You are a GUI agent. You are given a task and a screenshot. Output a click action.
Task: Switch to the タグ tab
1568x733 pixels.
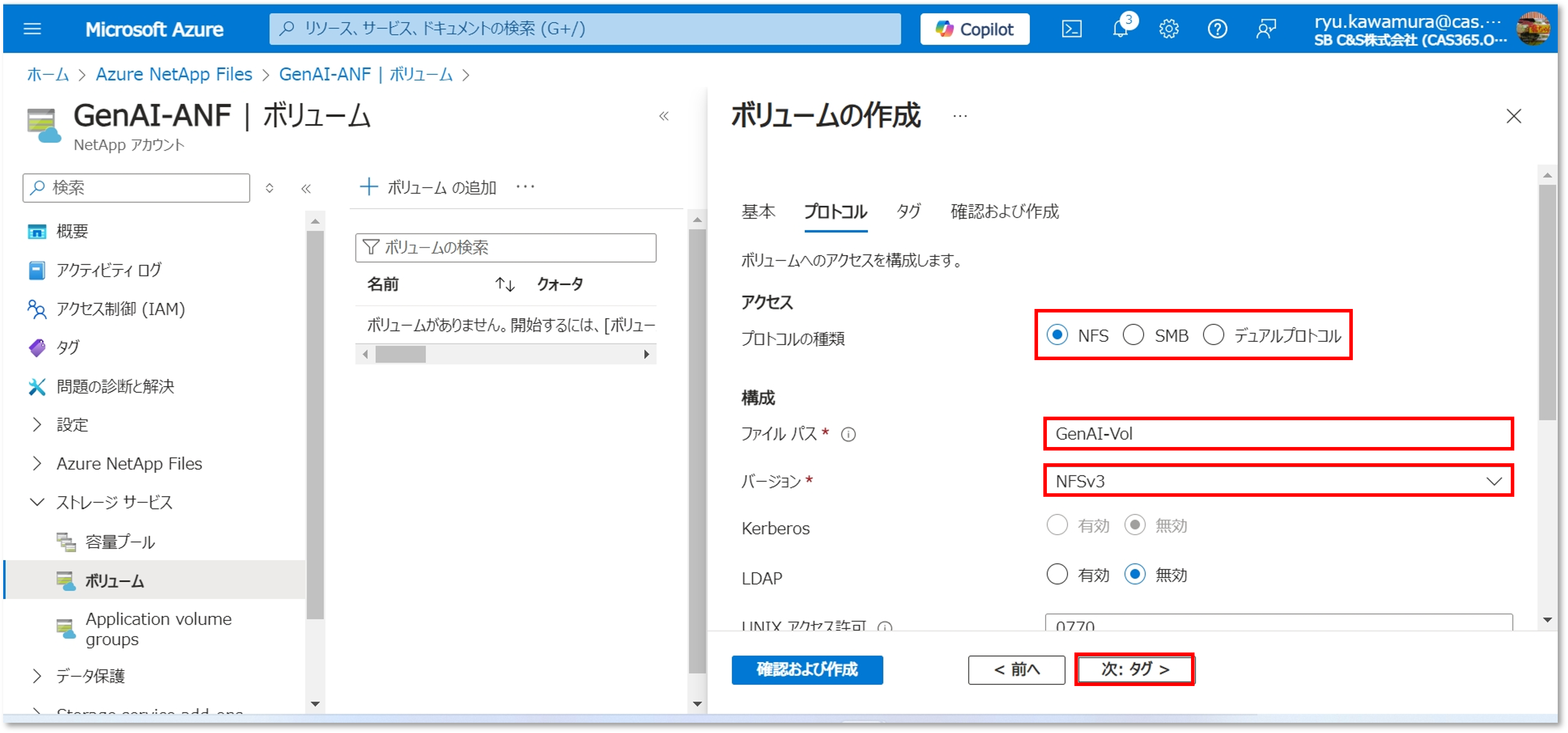(x=908, y=212)
